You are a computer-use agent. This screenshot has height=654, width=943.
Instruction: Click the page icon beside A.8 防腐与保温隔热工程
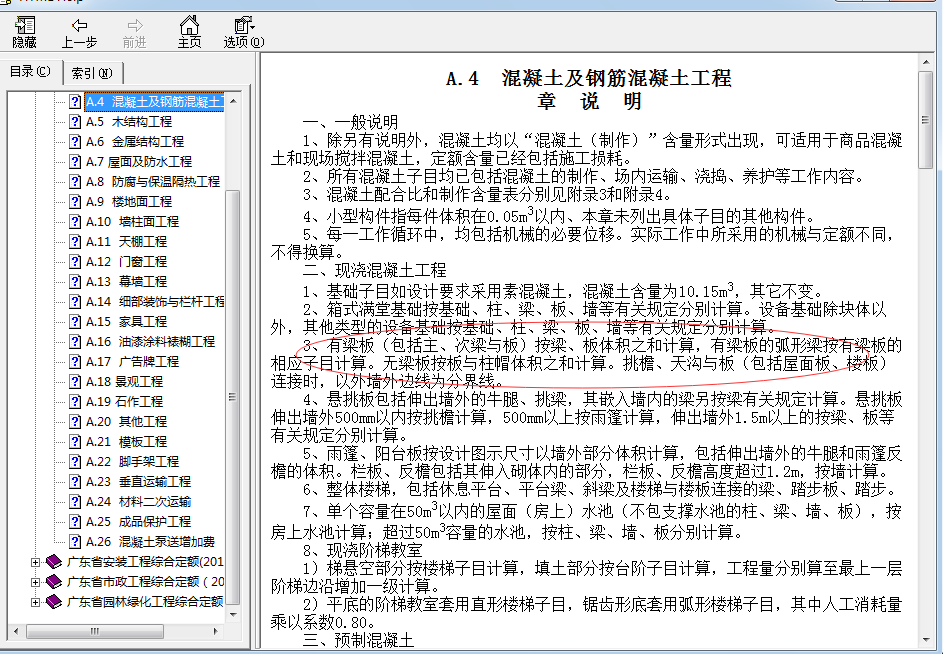pos(75,181)
